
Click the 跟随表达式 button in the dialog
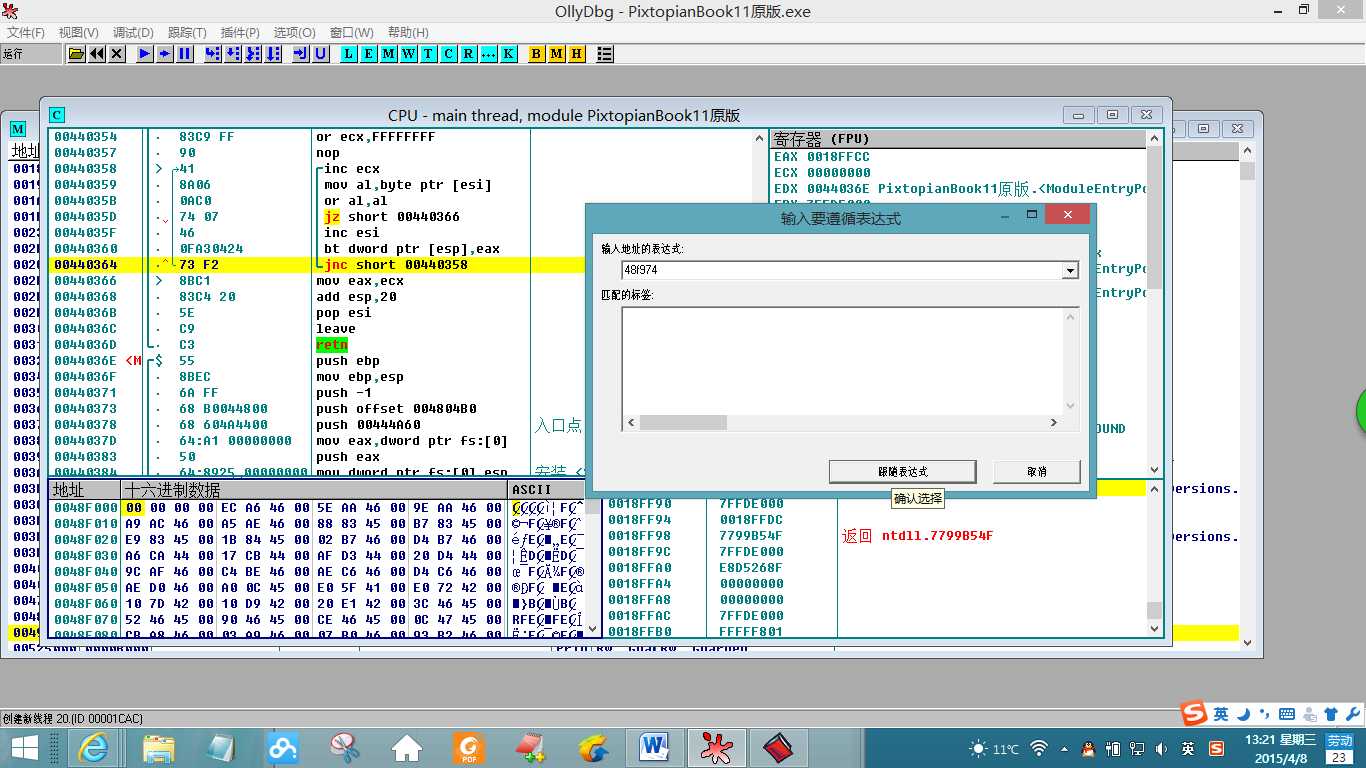902,471
